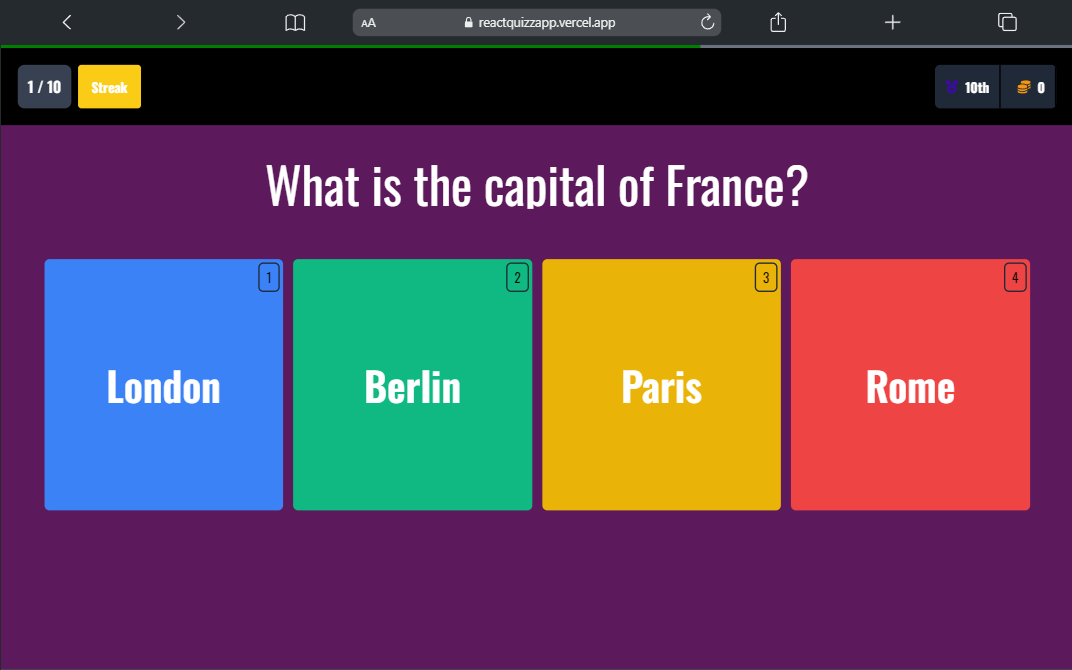Click the small badge numbered 4 on Rome card
Screen dimensions: 1072x670
(x=1015, y=277)
